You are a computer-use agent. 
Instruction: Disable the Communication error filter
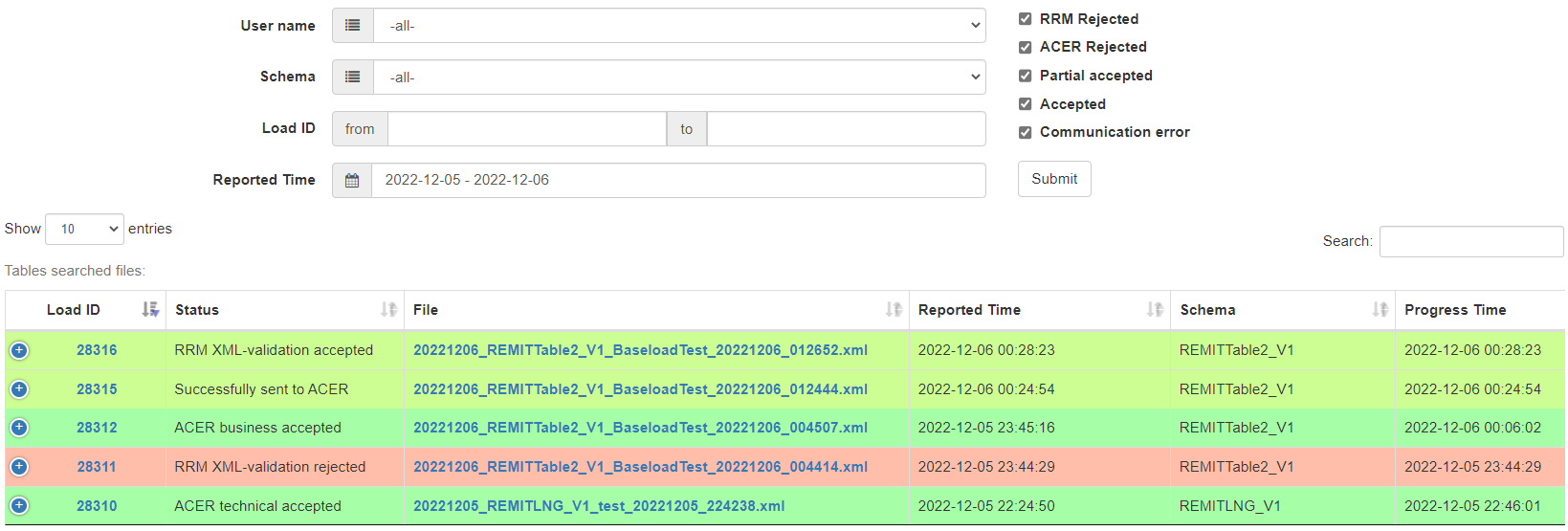(x=1026, y=133)
